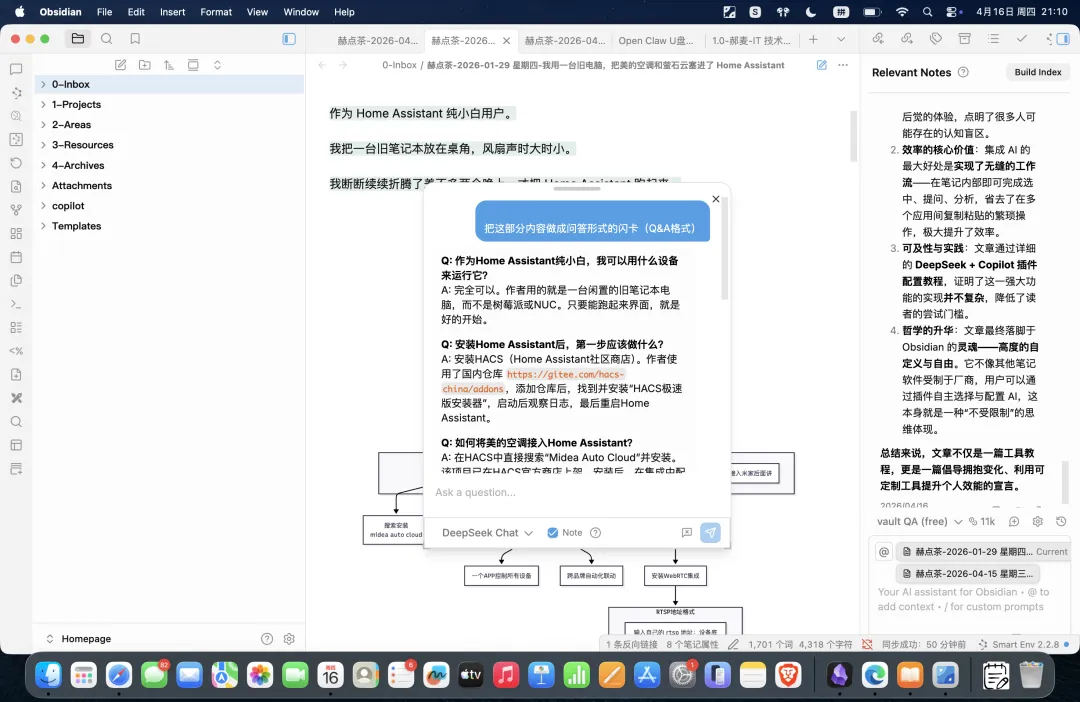Screen dimensions: 1080x702
Task: Open the file explorer folder icon
Action: coord(78,39)
